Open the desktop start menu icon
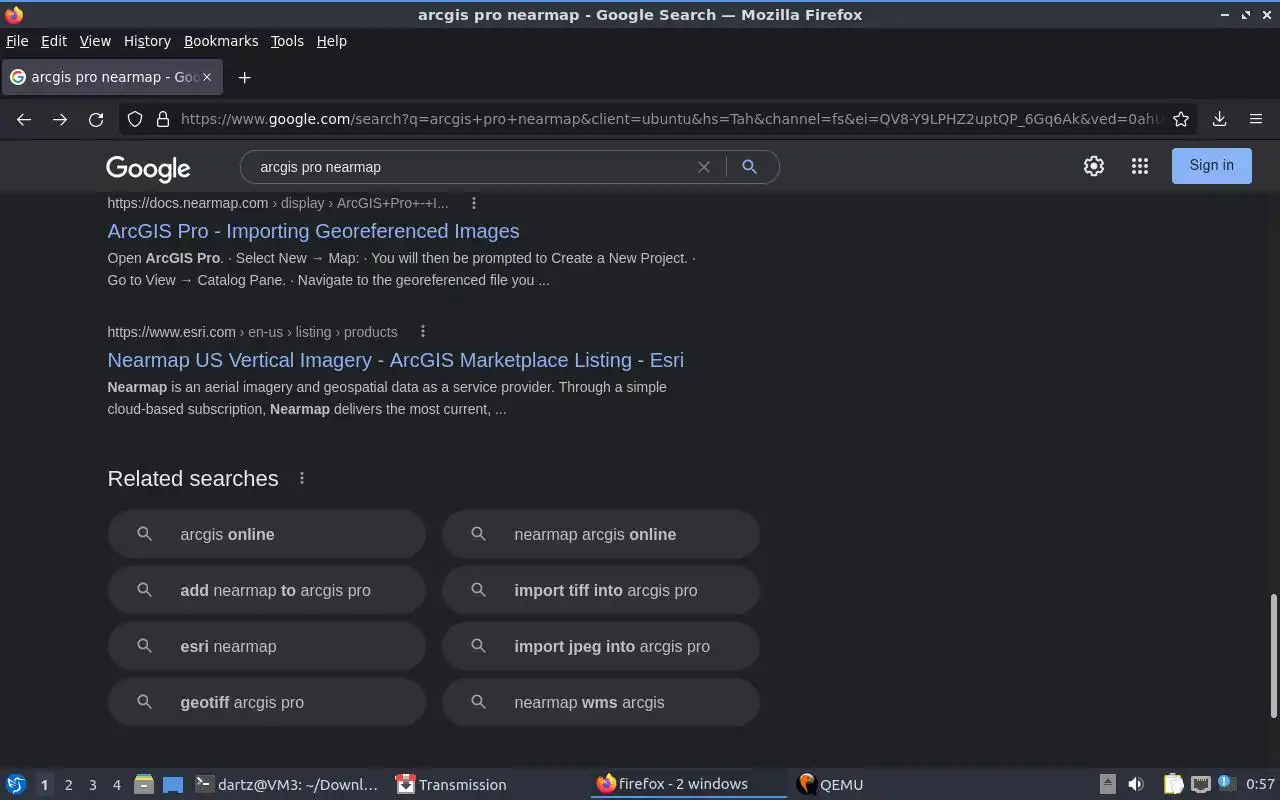The image size is (1280, 800). pyautogui.click(x=16, y=784)
